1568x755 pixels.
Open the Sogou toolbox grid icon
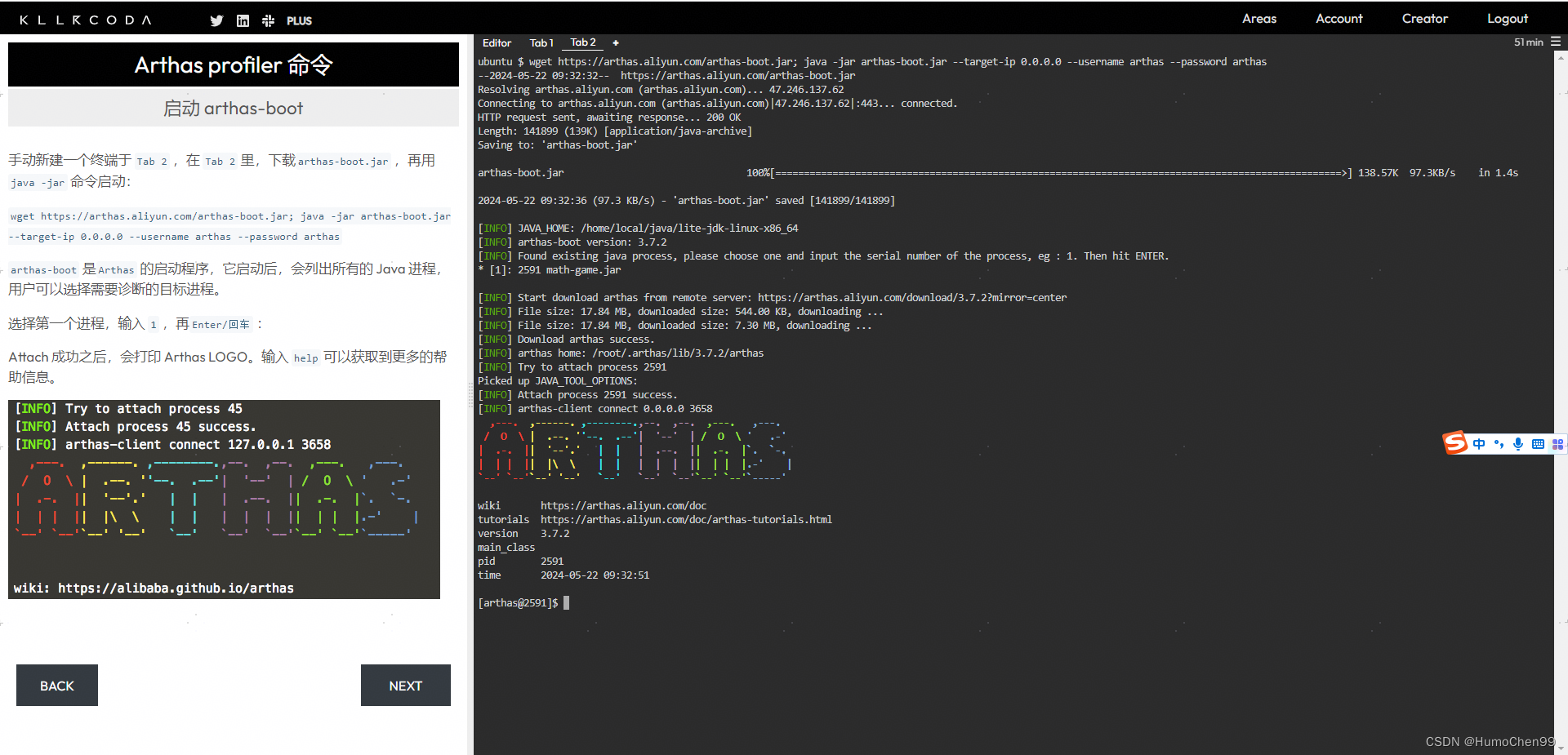(1557, 443)
